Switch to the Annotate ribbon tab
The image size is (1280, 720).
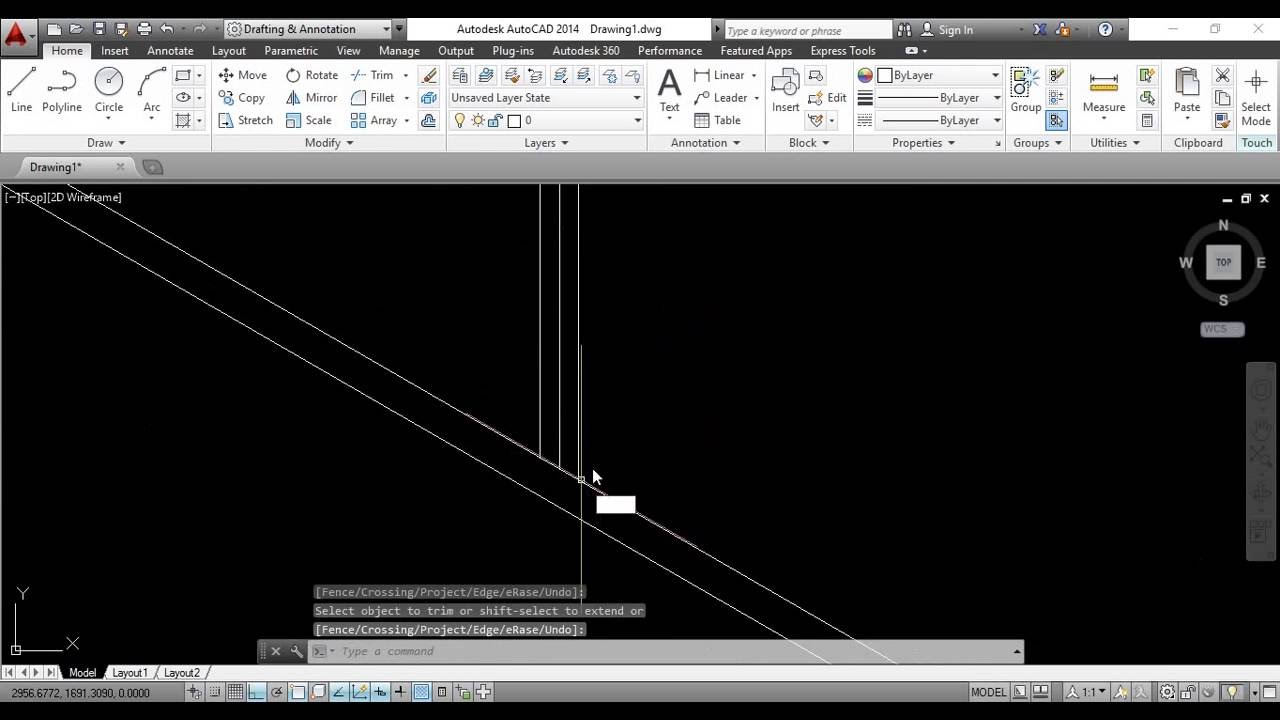point(170,51)
